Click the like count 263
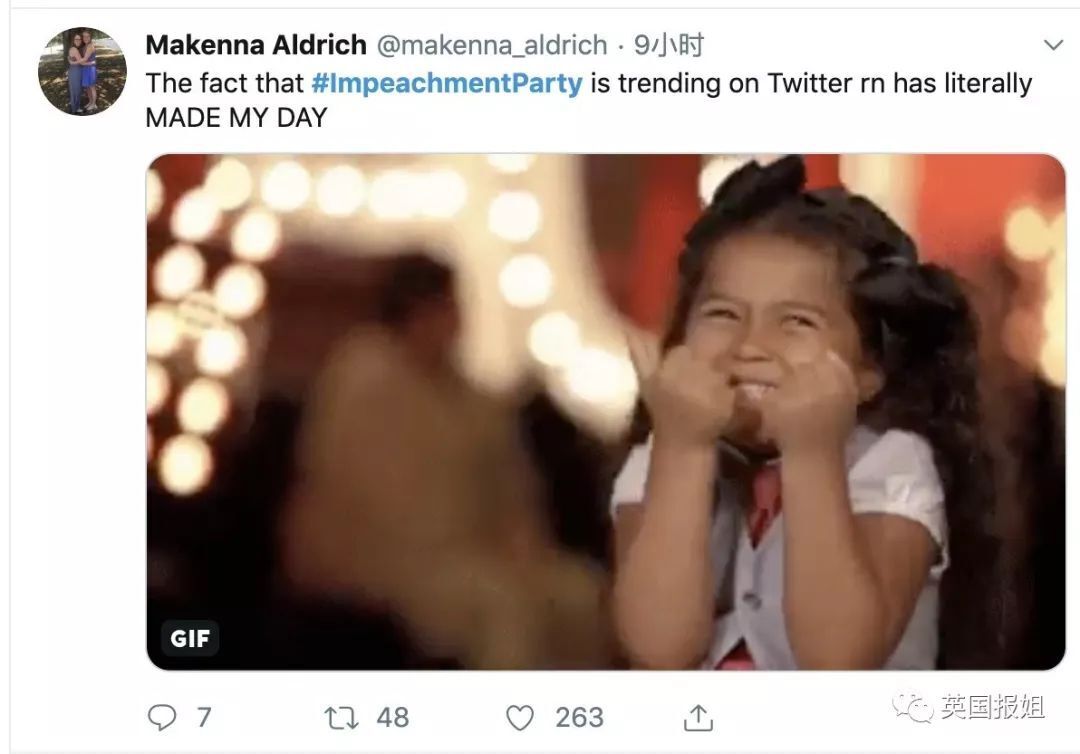Image resolution: width=1080 pixels, height=754 pixels. pos(579,717)
